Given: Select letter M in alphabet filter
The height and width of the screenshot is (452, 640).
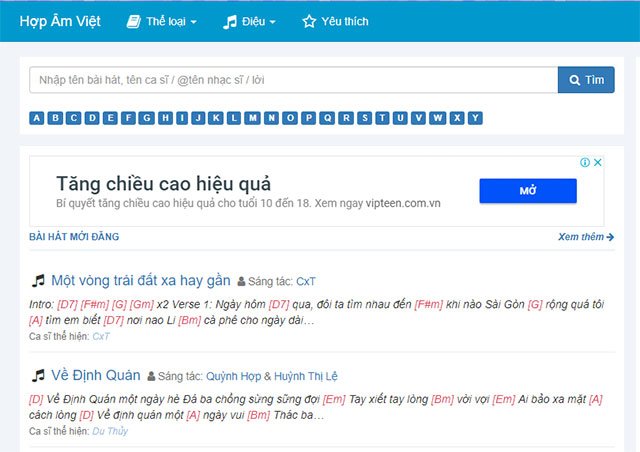Looking at the screenshot, I should coord(253,118).
